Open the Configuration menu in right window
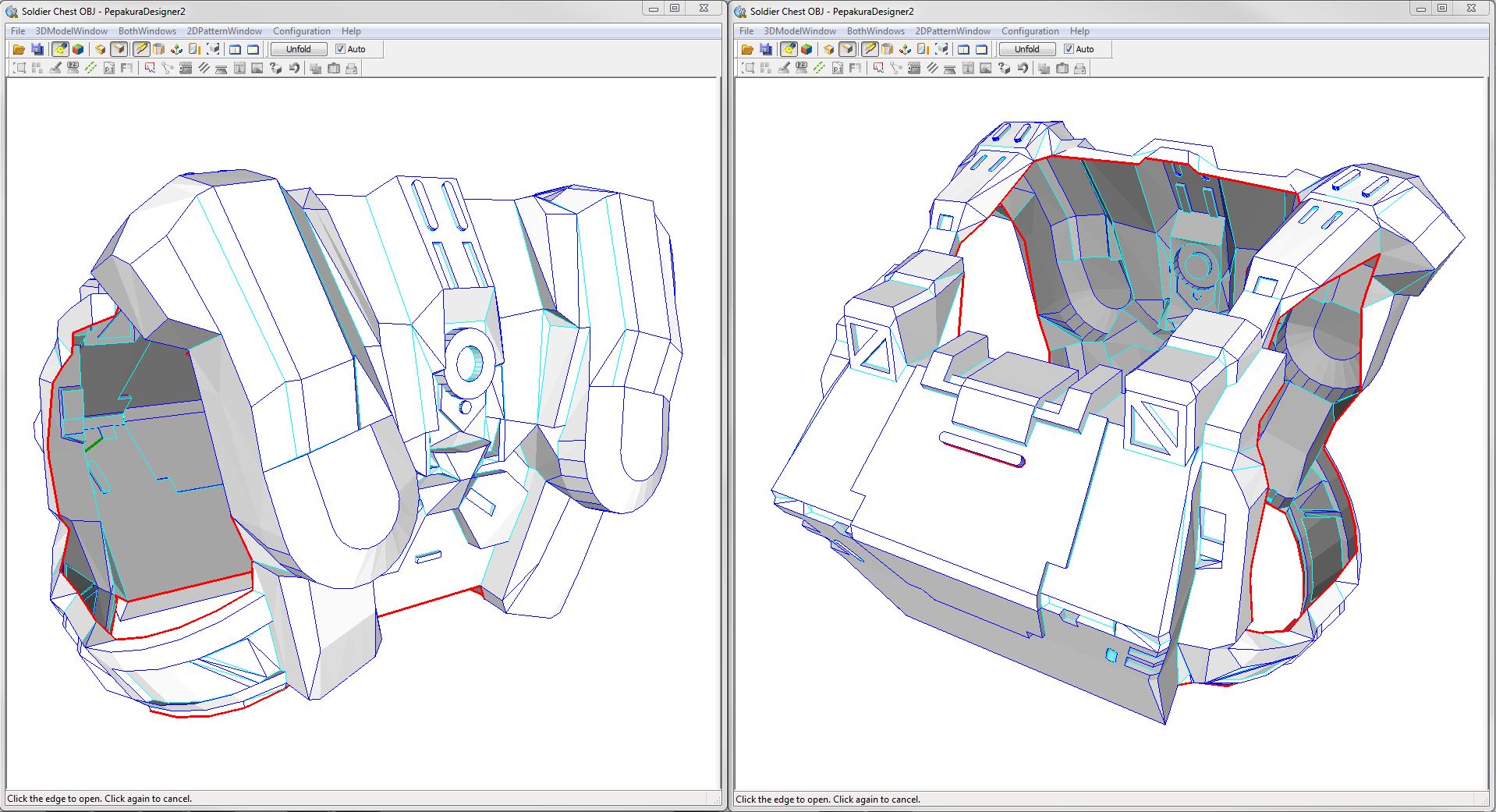Image resolution: width=1496 pixels, height=812 pixels. click(x=1030, y=31)
